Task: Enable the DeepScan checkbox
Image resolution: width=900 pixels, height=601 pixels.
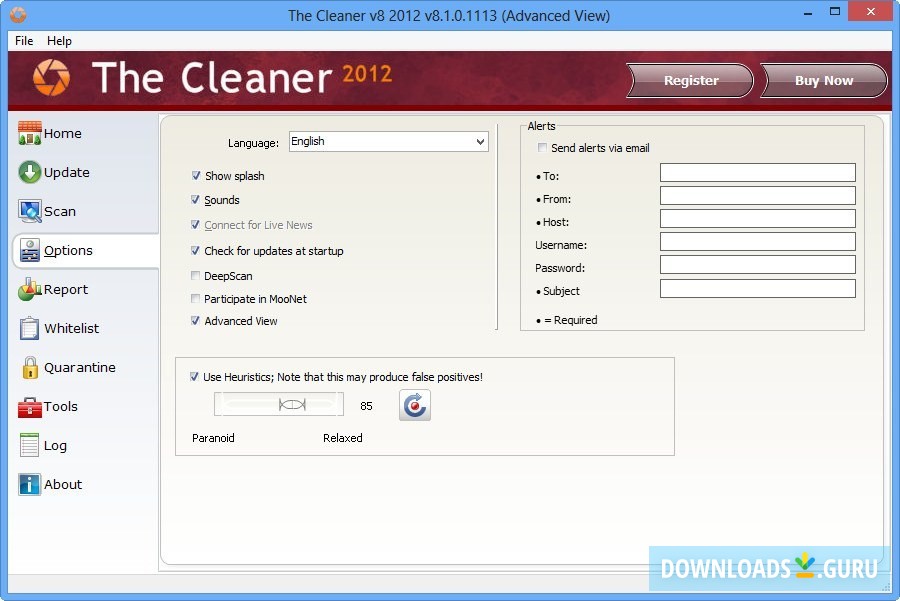Action: 195,275
